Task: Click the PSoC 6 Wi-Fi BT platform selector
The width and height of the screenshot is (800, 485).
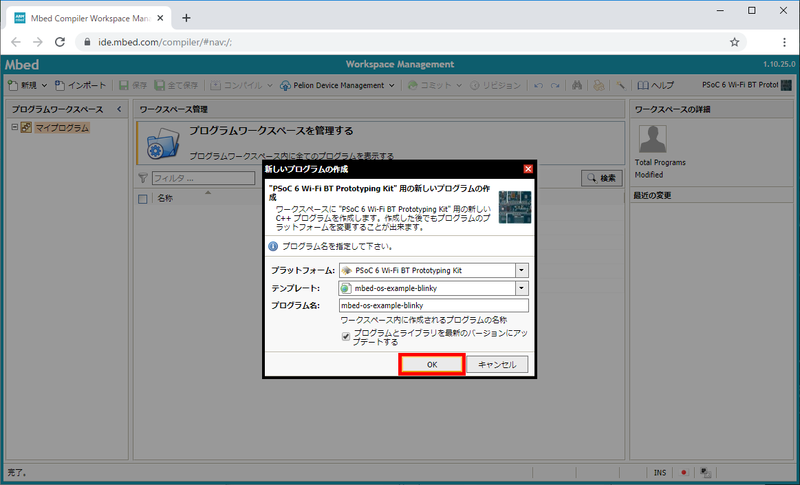Action: point(746,85)
